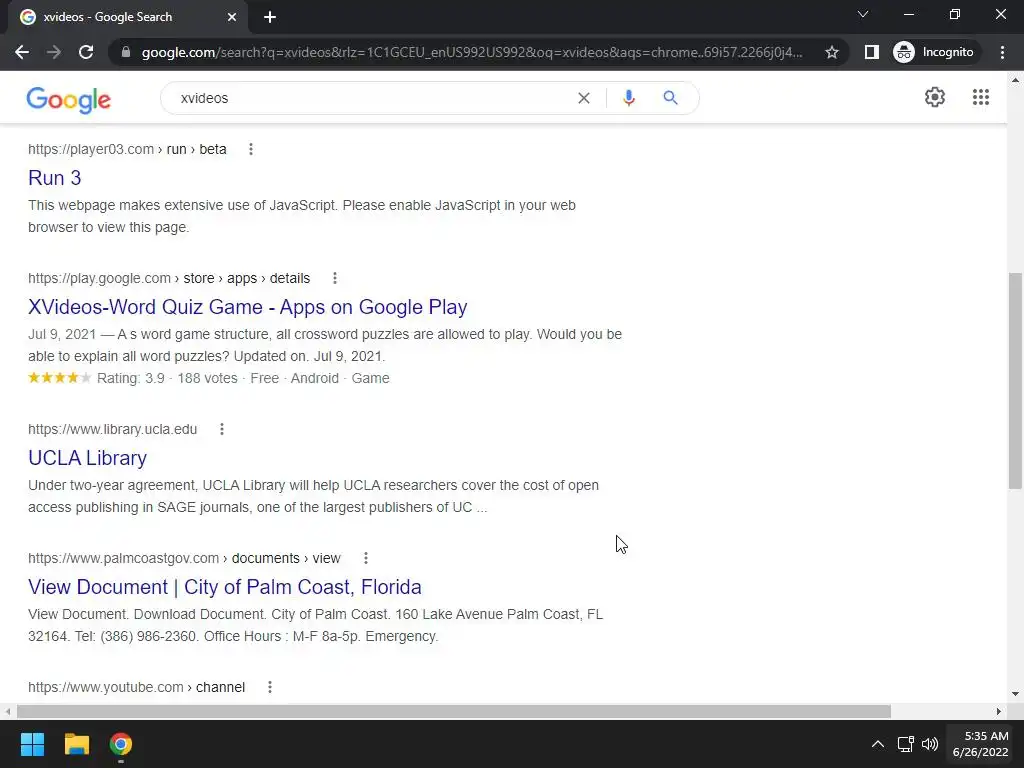The width and height of the screenshot is (1024, 768).
Task: Click the scroll-up arrow on vertical scrollbar
Action: [x=1015, y=80]
